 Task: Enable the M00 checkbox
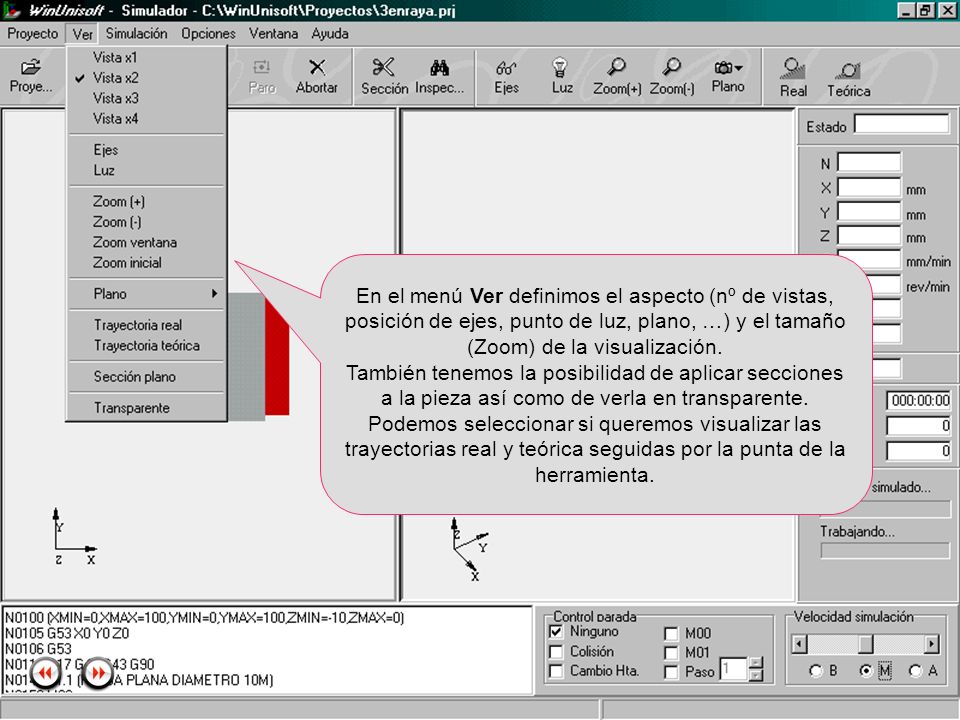click(671, 633)
